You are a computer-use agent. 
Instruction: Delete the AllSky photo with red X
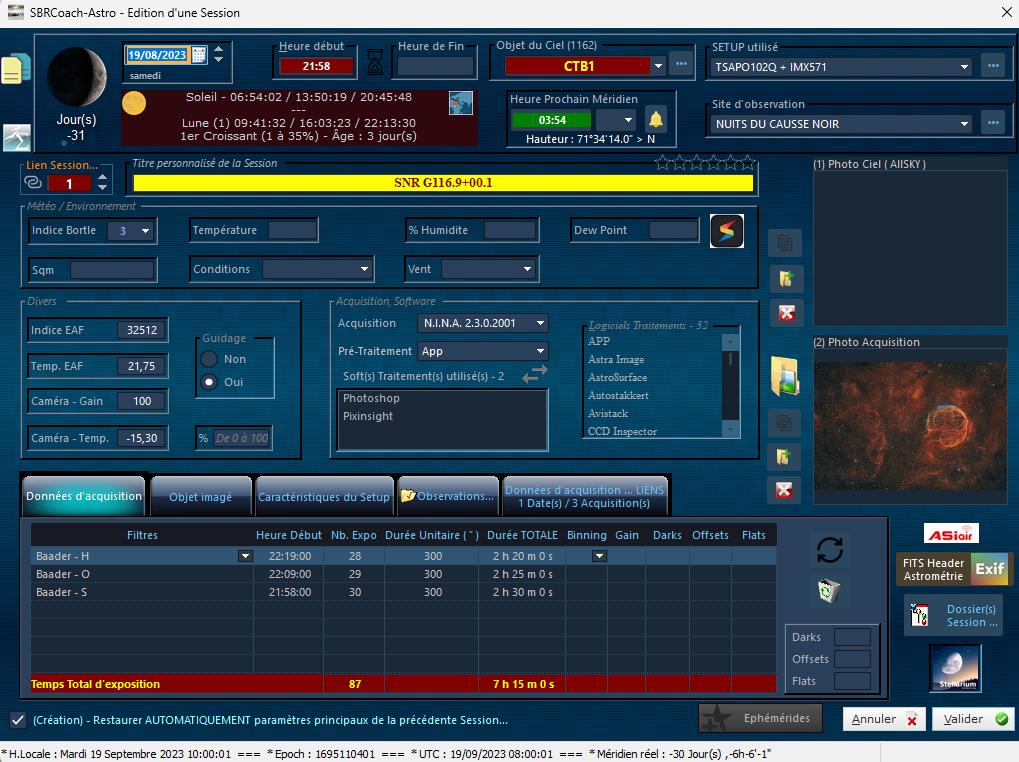point(786,313)
